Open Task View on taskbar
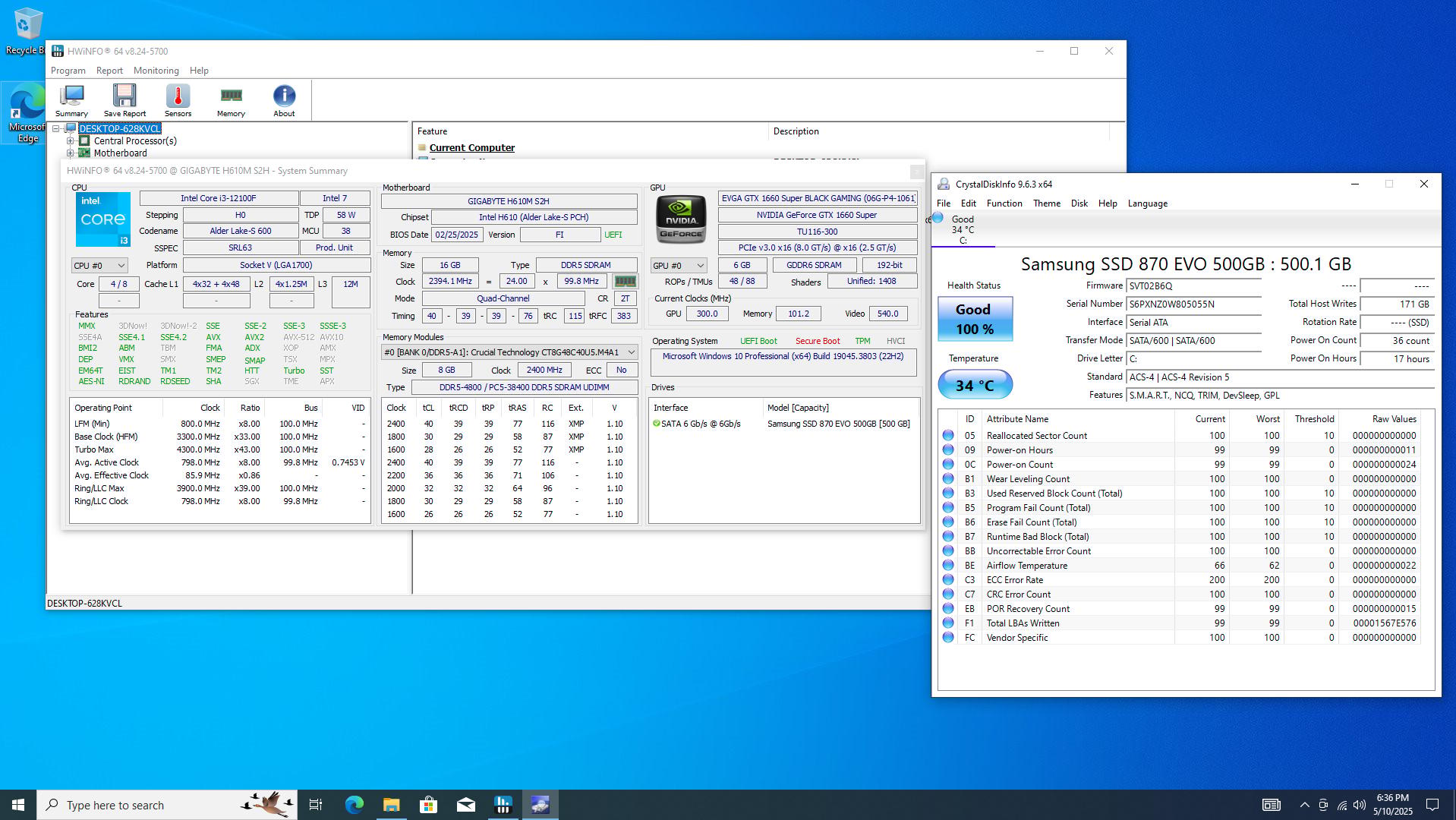The width and height of the screenshot is (1456, 820). pyautogui.click(x=316, y=805)
